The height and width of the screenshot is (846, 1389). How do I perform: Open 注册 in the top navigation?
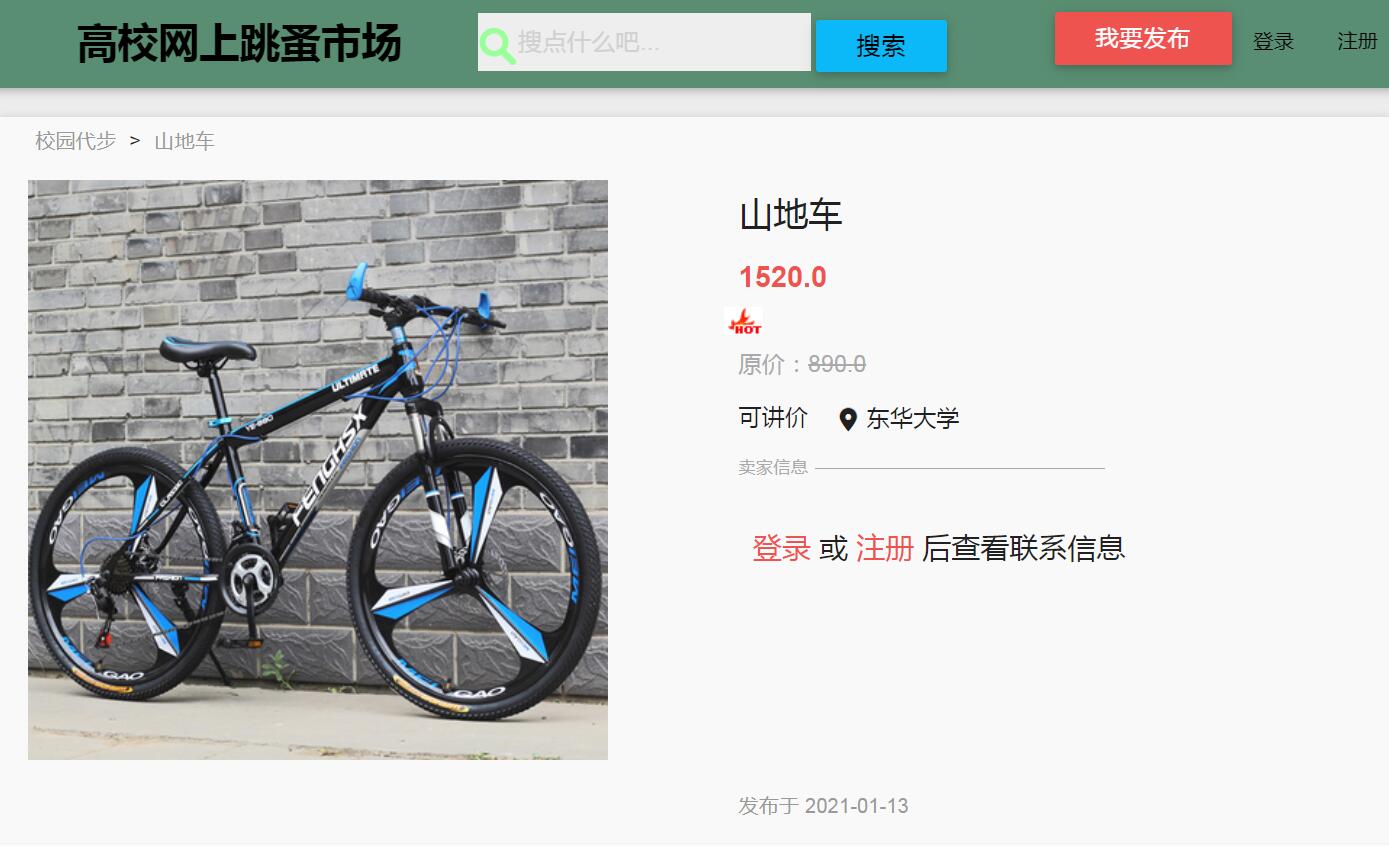click(x=1357, y=41)
